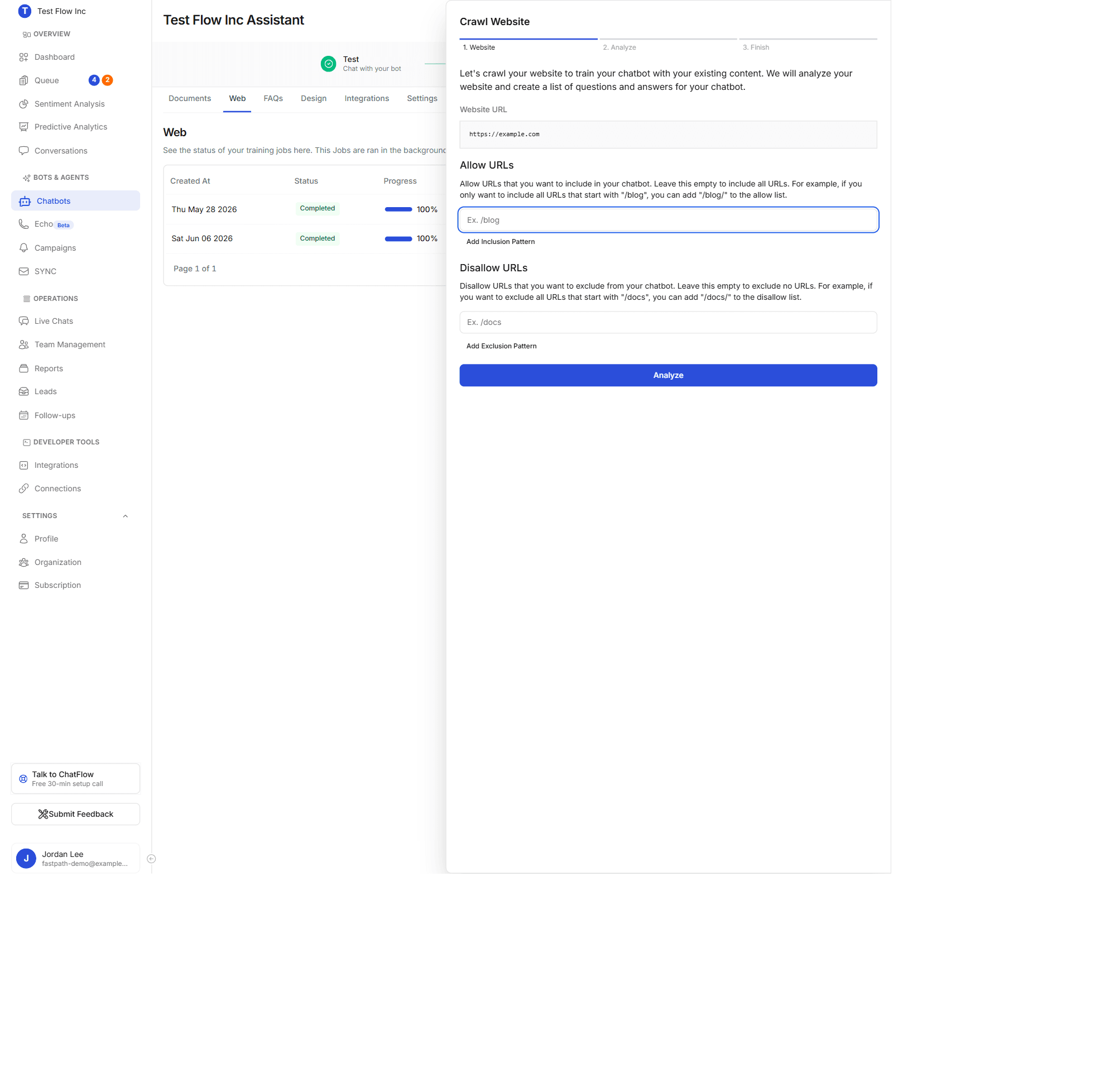The height and width of the screenshot is (1092, 1114).
Task: Click the Beta badge next to Echo
Action: tap(63, 226)
